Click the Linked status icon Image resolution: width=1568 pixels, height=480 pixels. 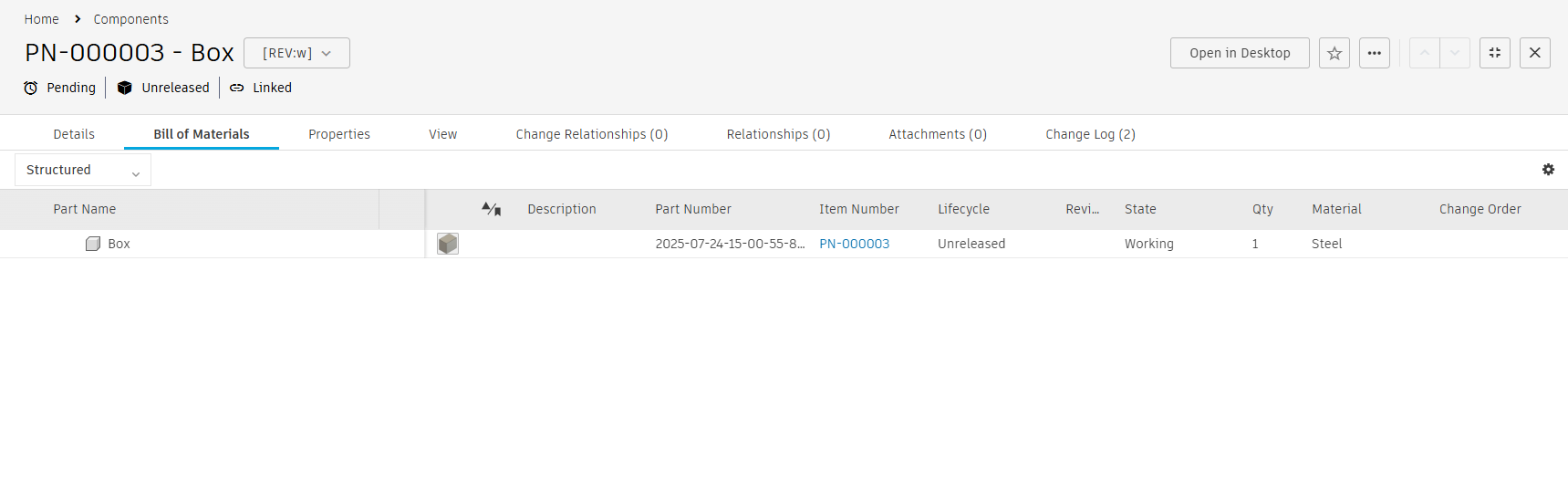point(237,88)
